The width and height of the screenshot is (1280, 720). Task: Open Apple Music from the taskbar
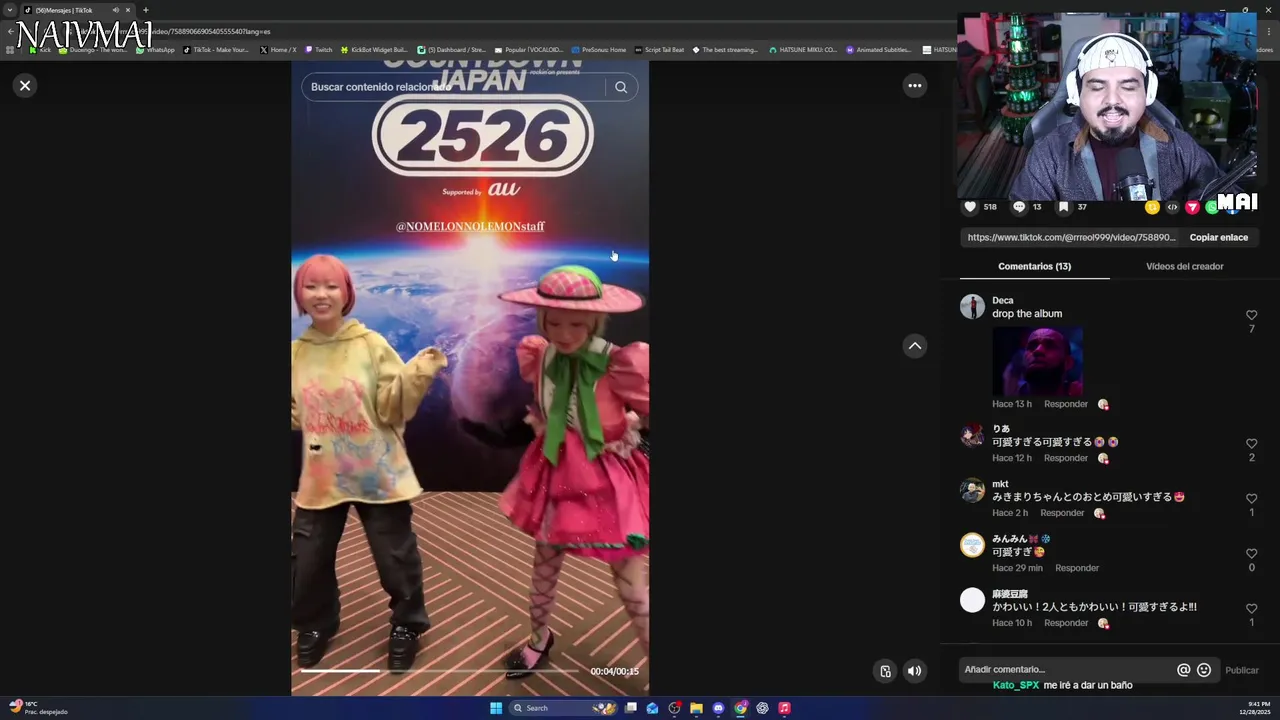784,708
